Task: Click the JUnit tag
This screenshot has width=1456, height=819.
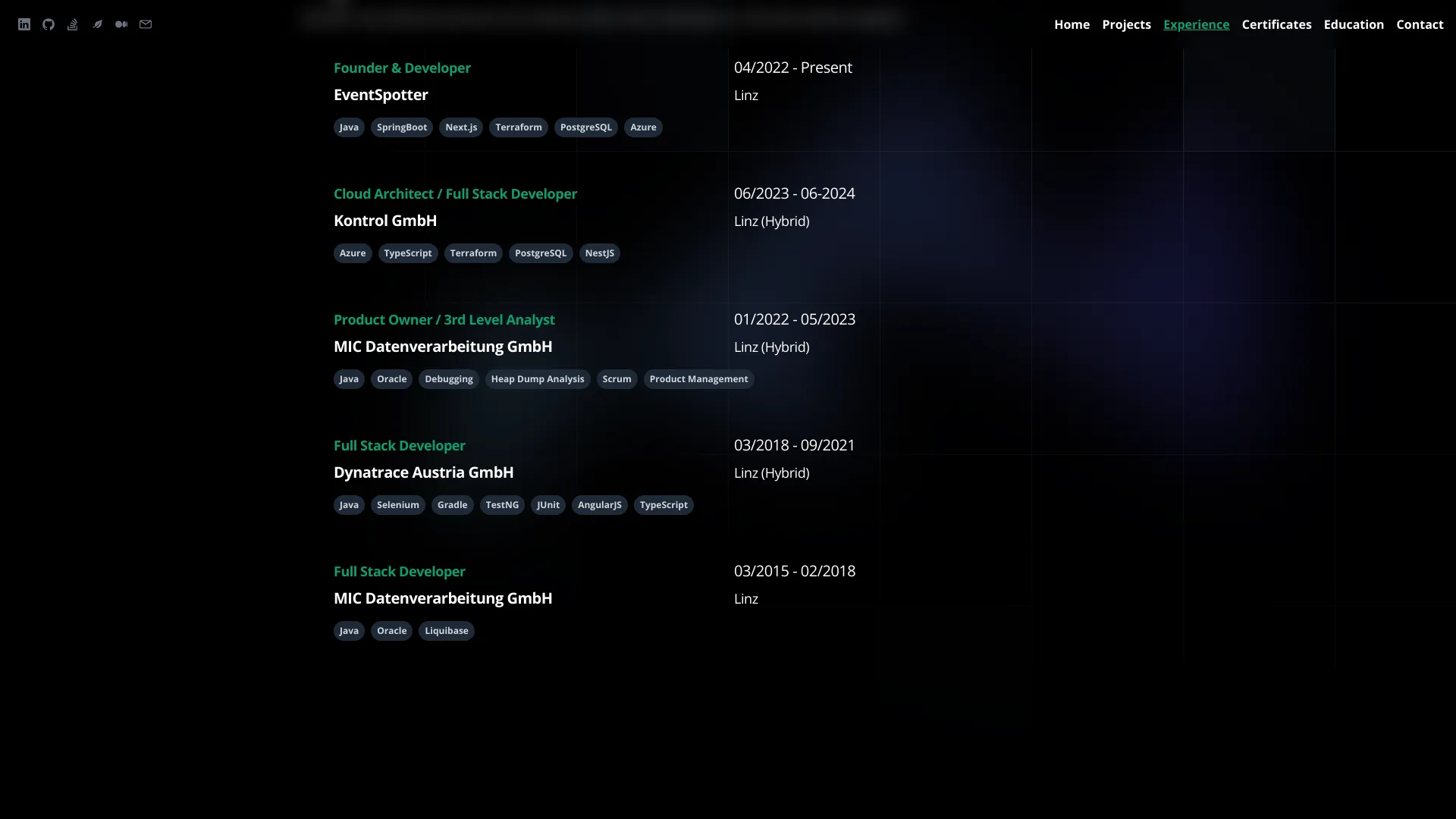Action: (x=548, y=505)
